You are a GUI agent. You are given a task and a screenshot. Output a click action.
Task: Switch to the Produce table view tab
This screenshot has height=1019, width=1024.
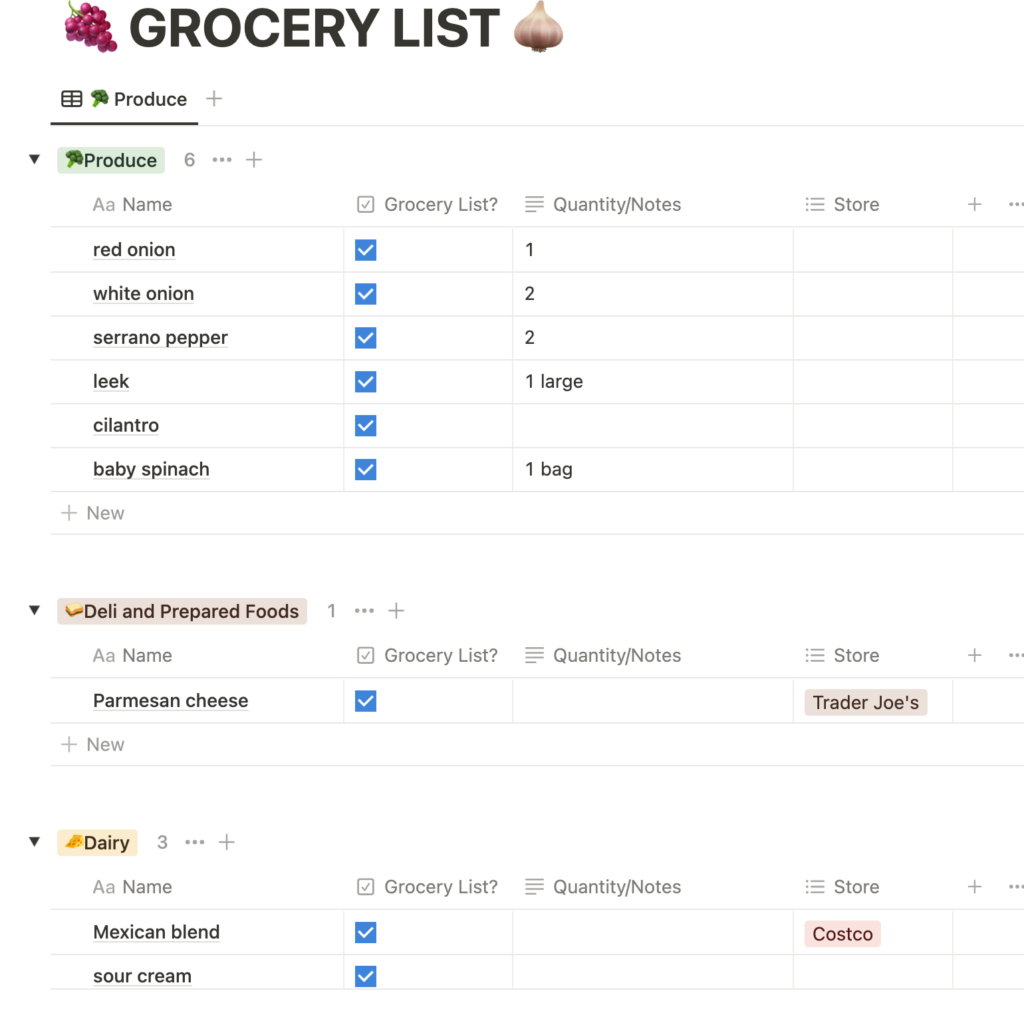coord(125,99)
